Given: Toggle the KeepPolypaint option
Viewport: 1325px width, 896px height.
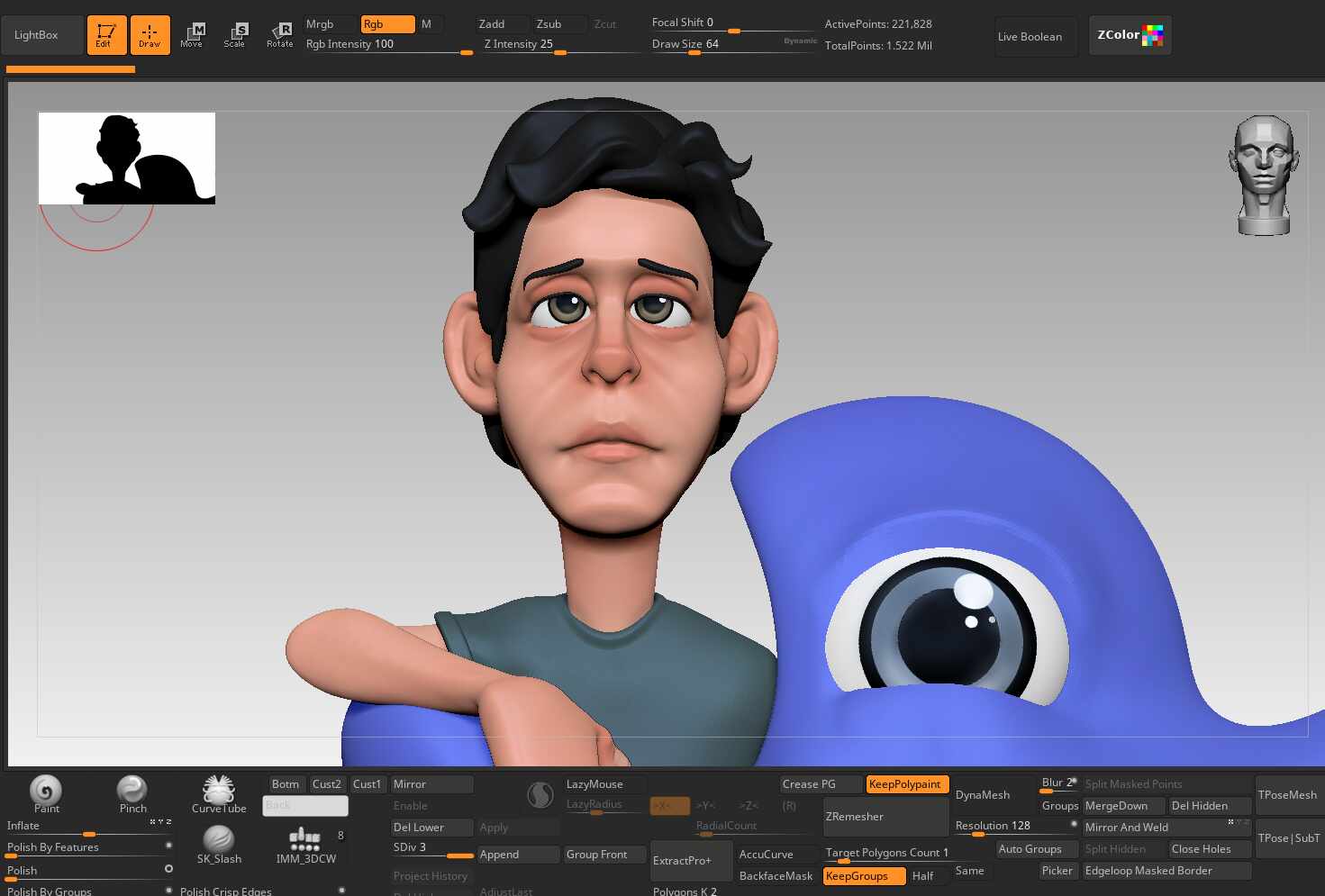Looking at the screenshot, I should click(x=906, y=784).
